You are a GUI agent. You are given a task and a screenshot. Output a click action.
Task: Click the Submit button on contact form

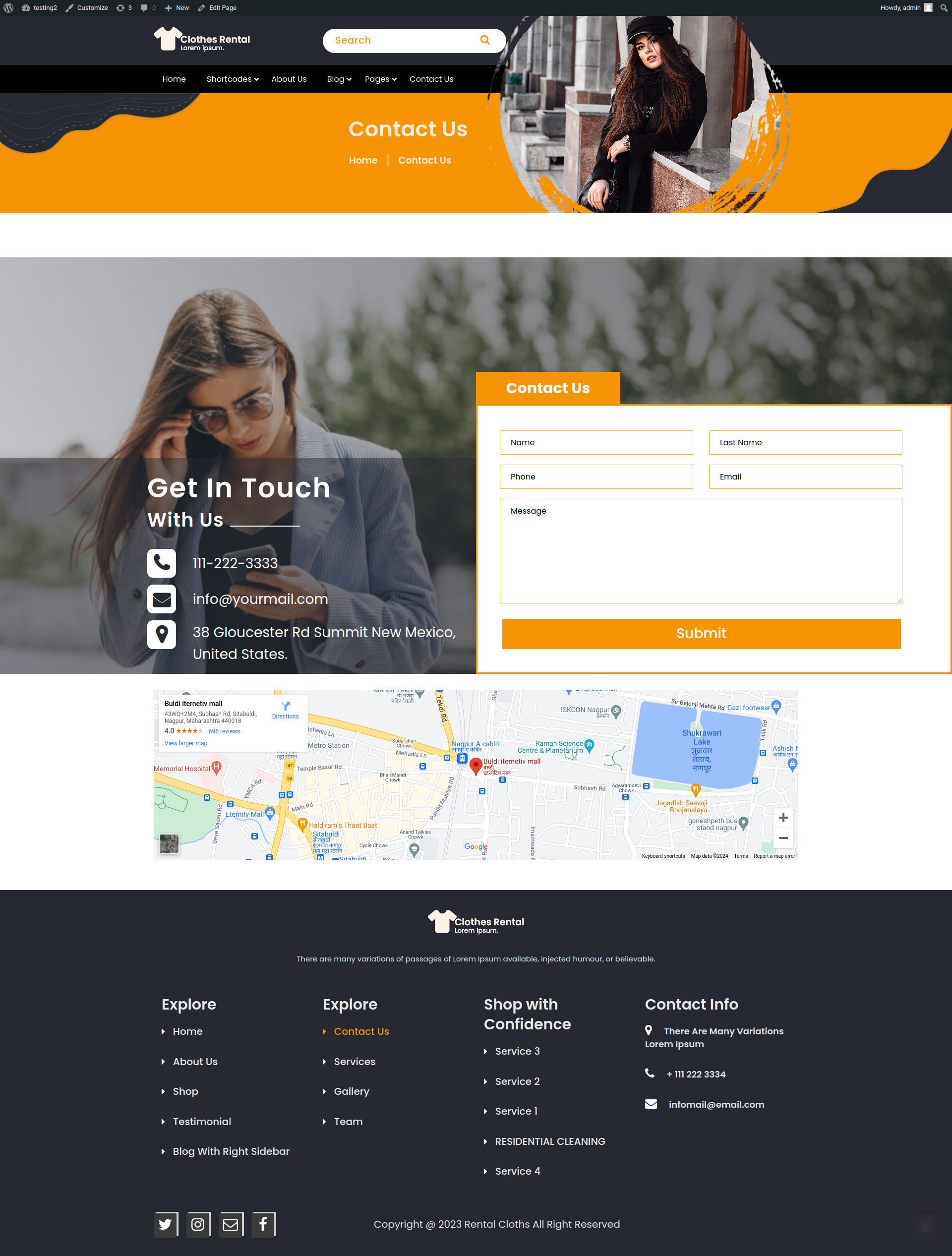click(700, 633)
